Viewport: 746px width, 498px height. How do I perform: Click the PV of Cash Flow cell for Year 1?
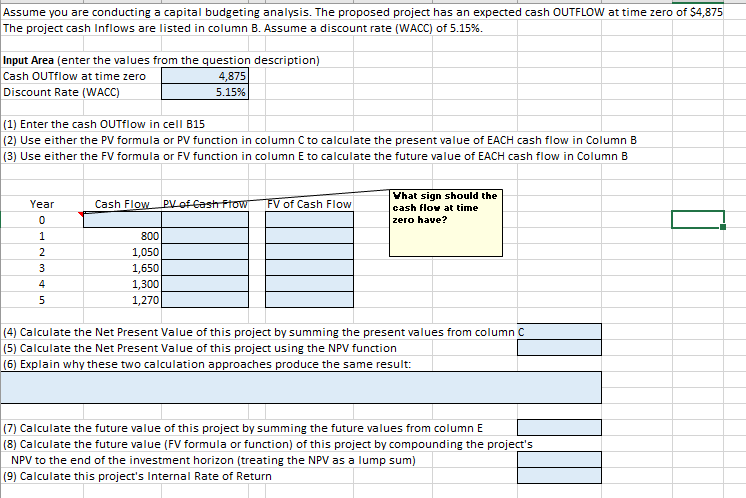click(205, 236)
